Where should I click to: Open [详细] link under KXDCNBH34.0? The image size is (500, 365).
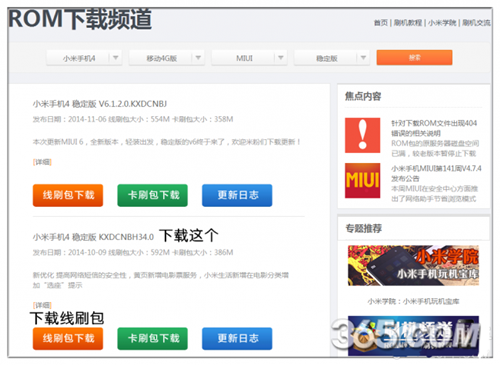[x=42, y=305]
